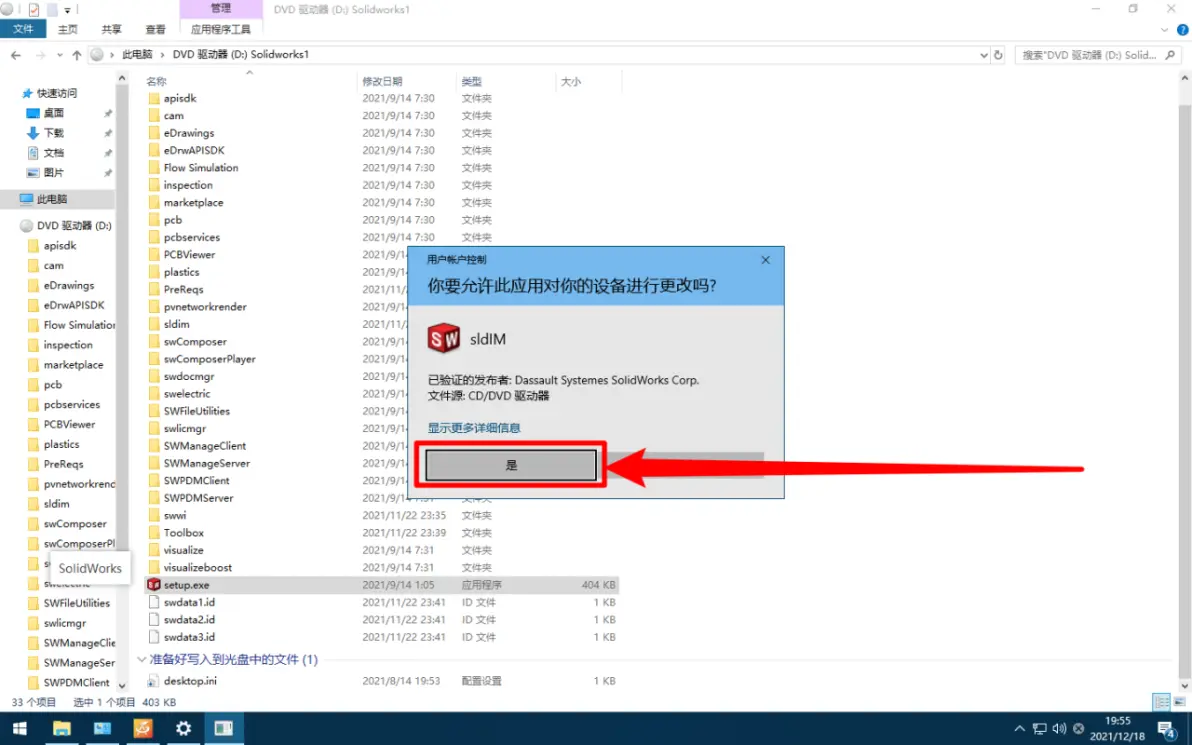Select the desktop.ini file icon
Screen dimensions: 1192x745
pos(154,681)
